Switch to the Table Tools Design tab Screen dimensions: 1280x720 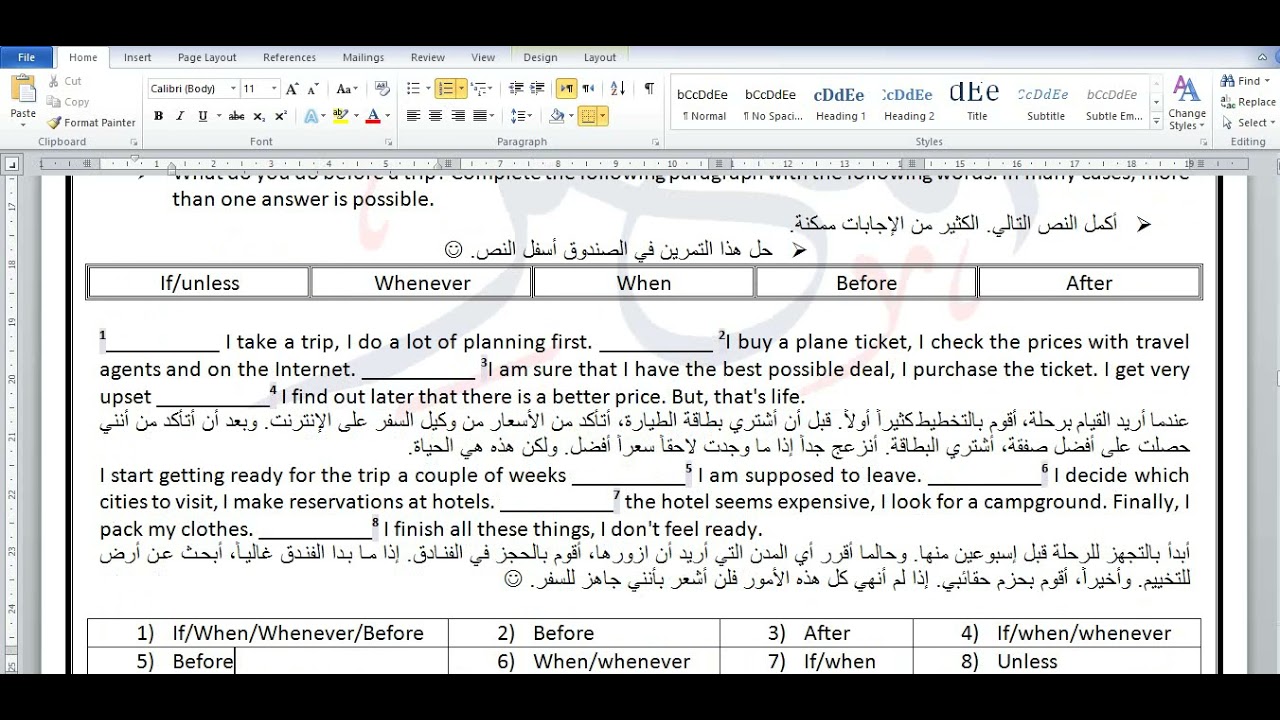540,57
